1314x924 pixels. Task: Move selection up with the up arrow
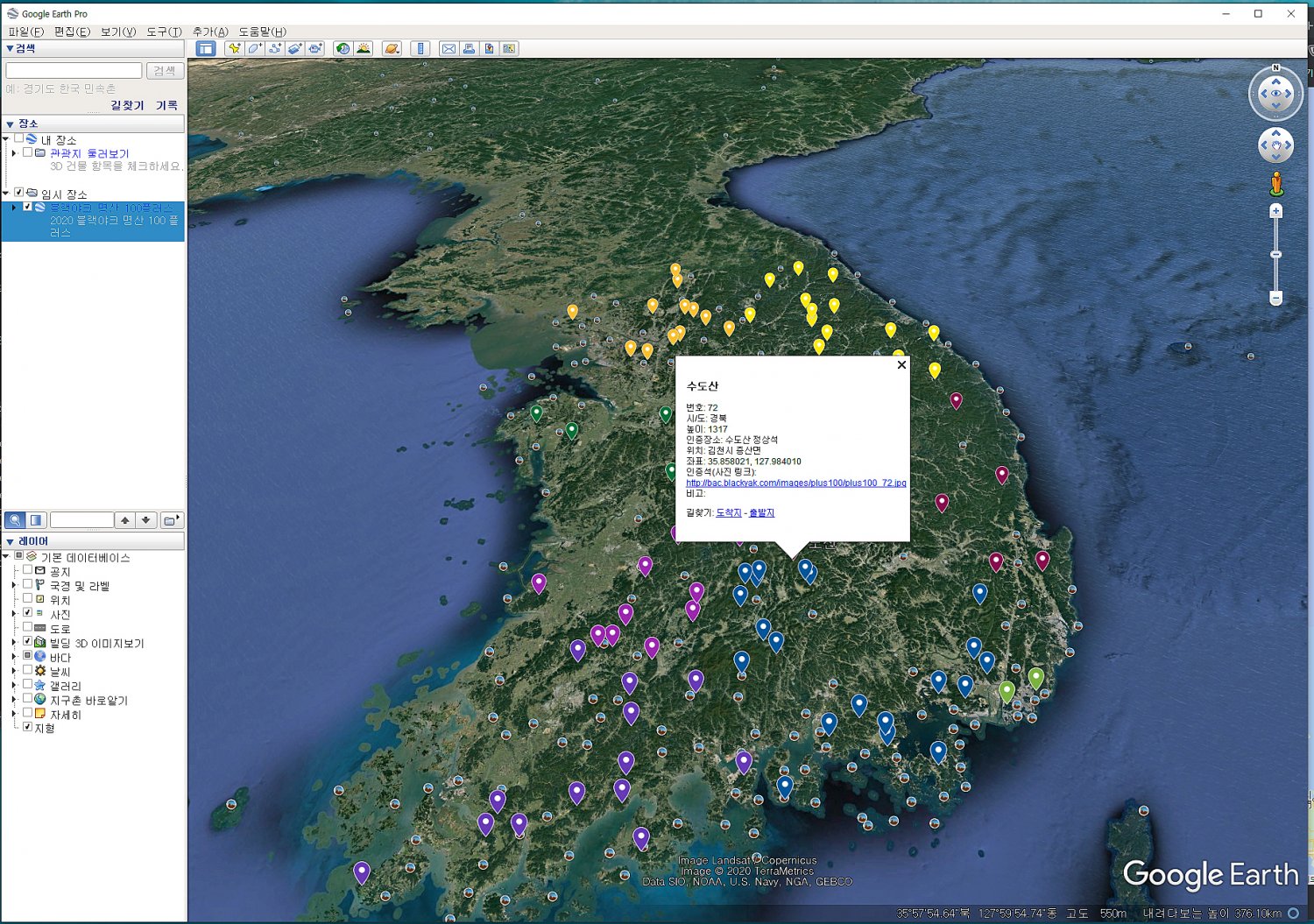[125, 520]
